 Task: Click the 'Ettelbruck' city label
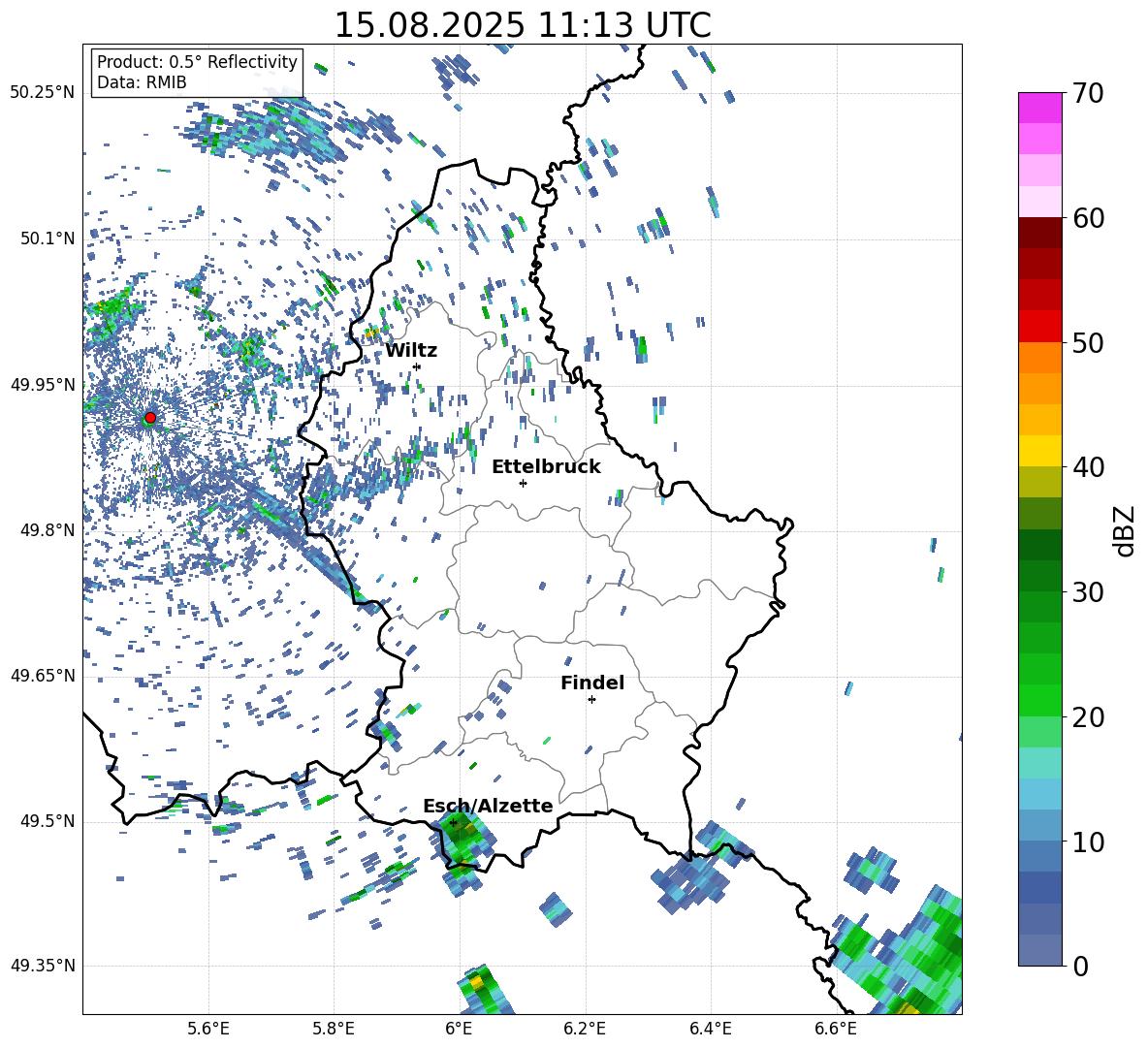[546, 467]
